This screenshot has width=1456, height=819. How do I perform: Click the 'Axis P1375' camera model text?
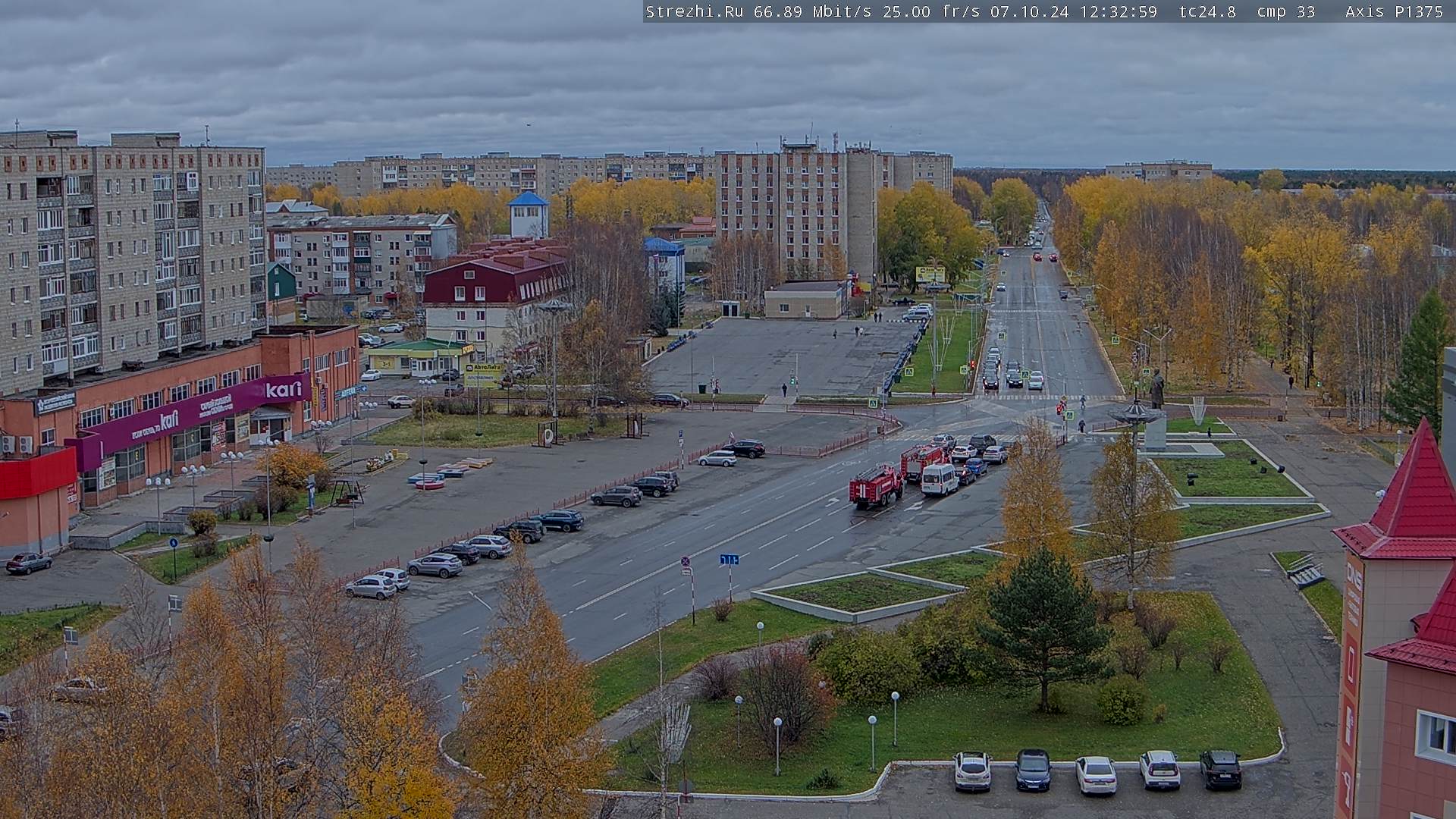1395,11
